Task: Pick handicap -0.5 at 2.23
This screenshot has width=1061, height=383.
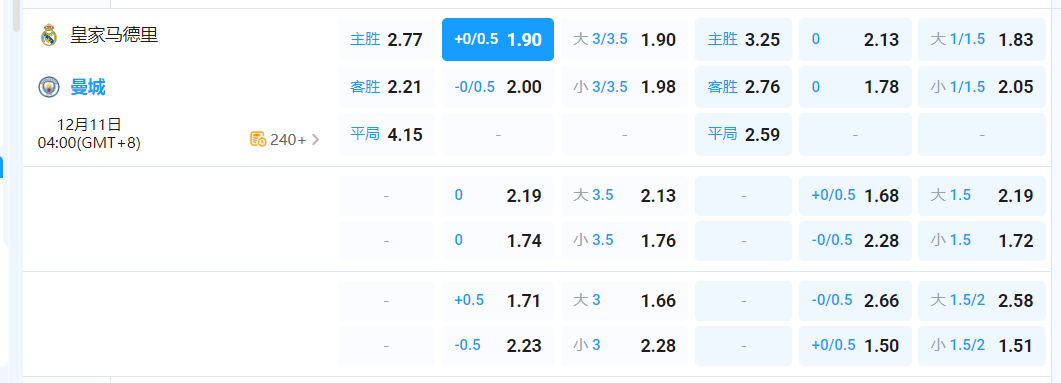Action: pos(498,346)
